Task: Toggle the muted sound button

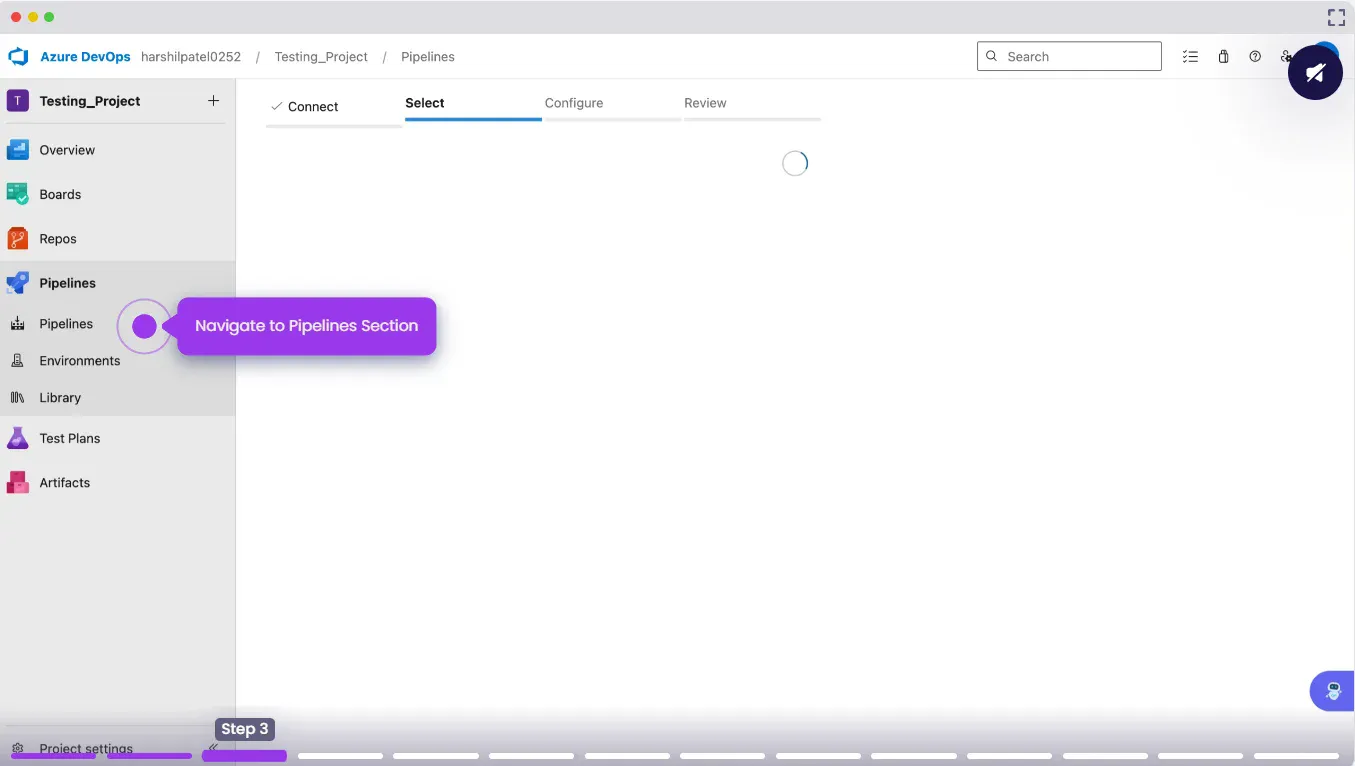Action: point(1315,73)
